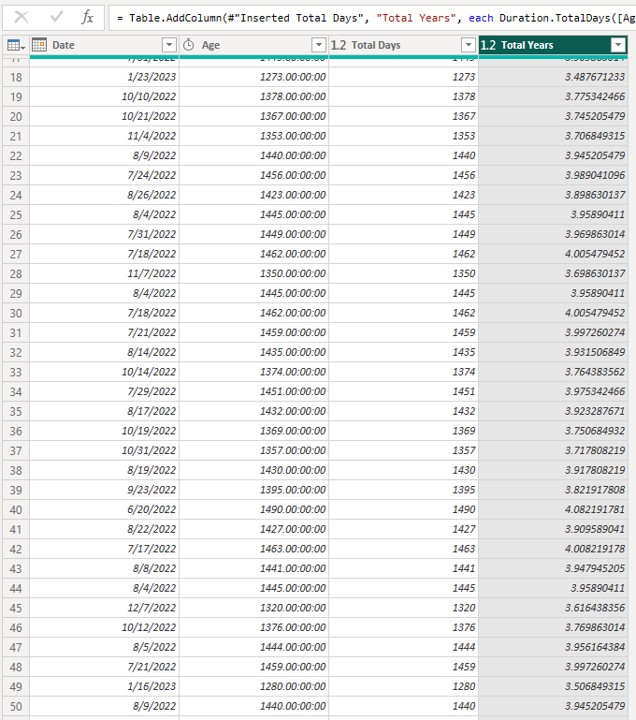Screen dimensions: 636x720
Task: Click Age cell 1280.00:00:00
Action: tap(254, 686)
